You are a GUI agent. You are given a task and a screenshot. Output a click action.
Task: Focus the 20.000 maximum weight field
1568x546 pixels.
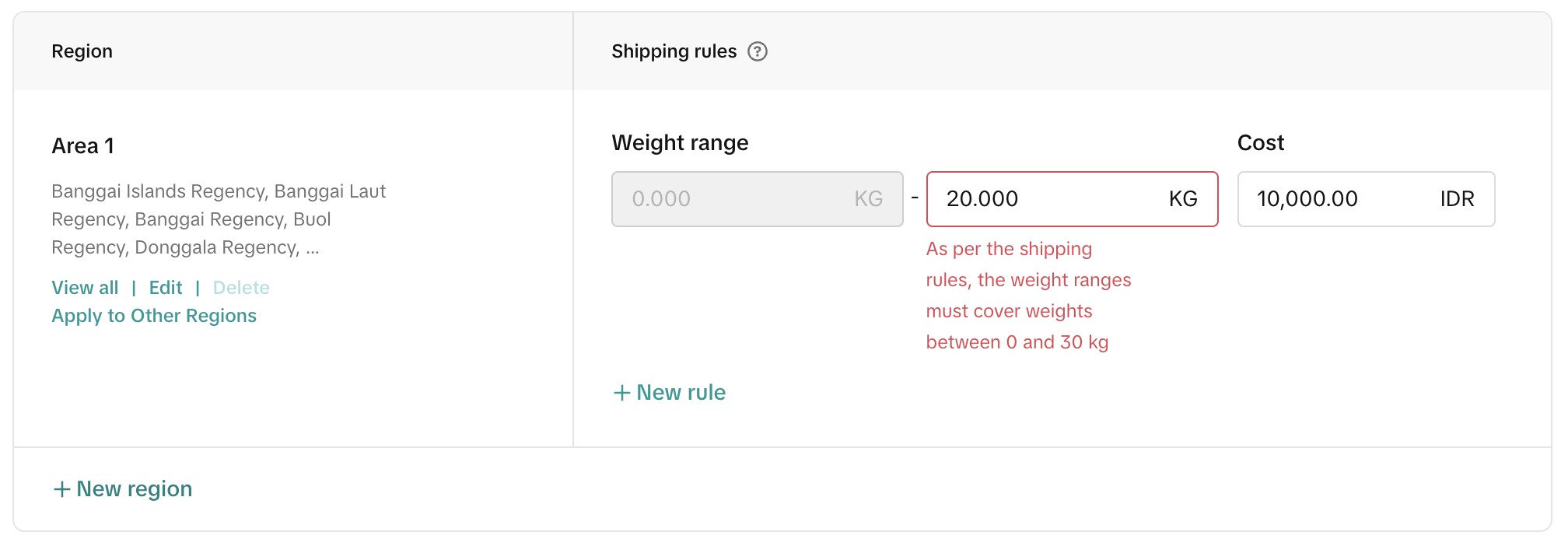1042,199
